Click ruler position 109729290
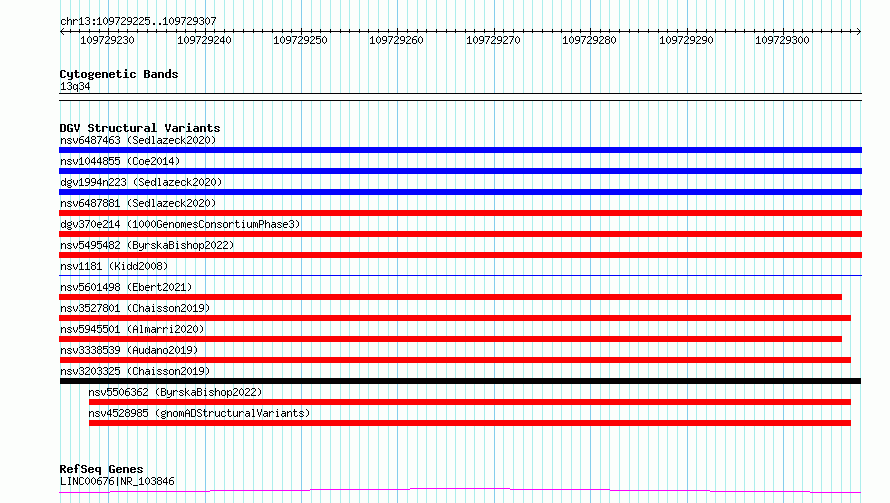890x503 pixels. coord(686,40)
